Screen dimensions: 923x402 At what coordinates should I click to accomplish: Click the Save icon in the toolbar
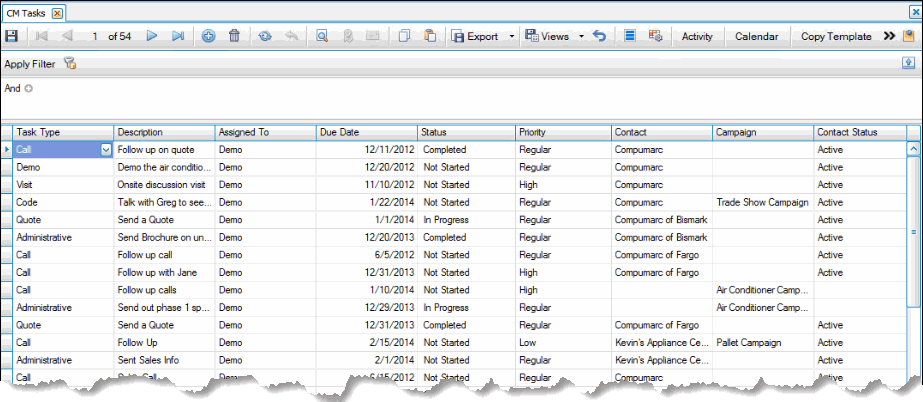(12, 36)
